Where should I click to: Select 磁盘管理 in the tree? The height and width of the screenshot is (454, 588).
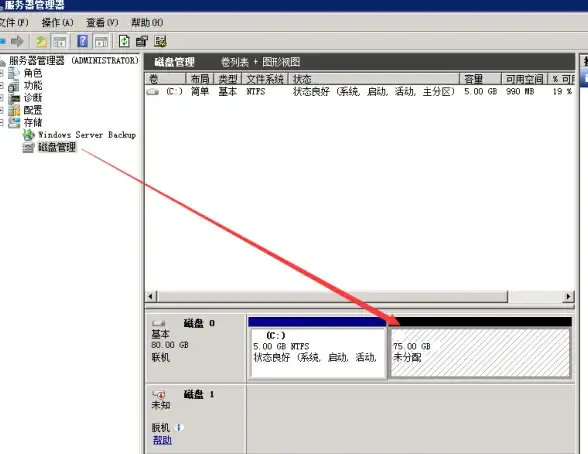pyautogui.click(x=57, y=147)
